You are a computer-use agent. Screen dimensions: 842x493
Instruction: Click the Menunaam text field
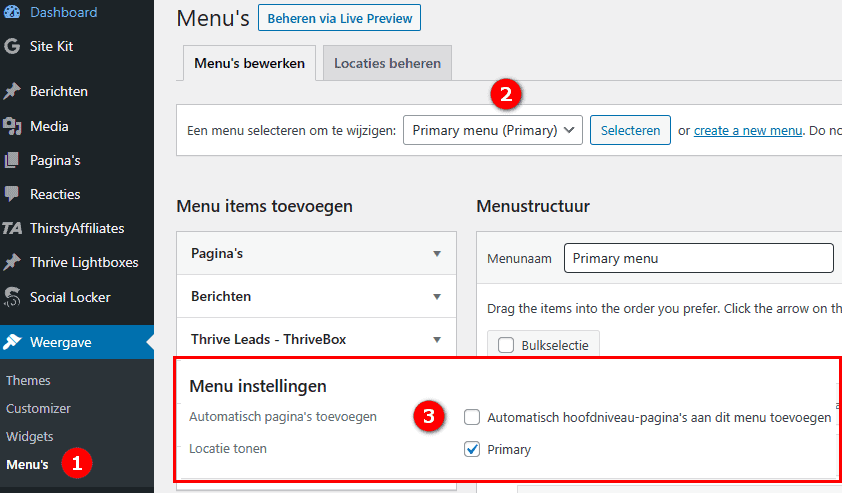point(699,258)
